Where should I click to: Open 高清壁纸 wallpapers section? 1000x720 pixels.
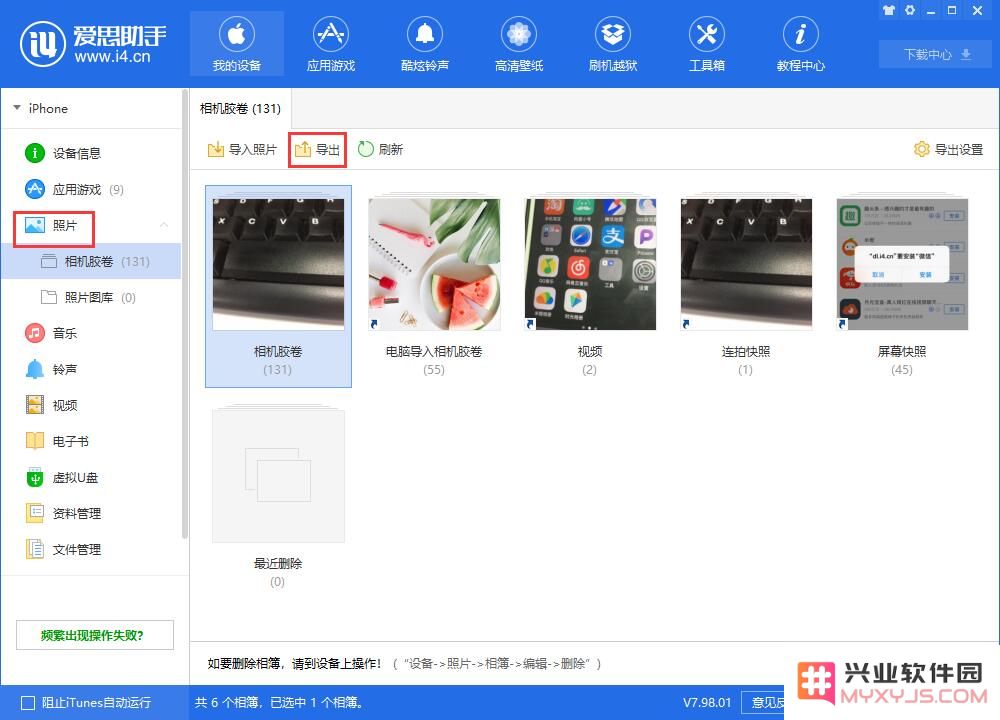tap(518, 43)
